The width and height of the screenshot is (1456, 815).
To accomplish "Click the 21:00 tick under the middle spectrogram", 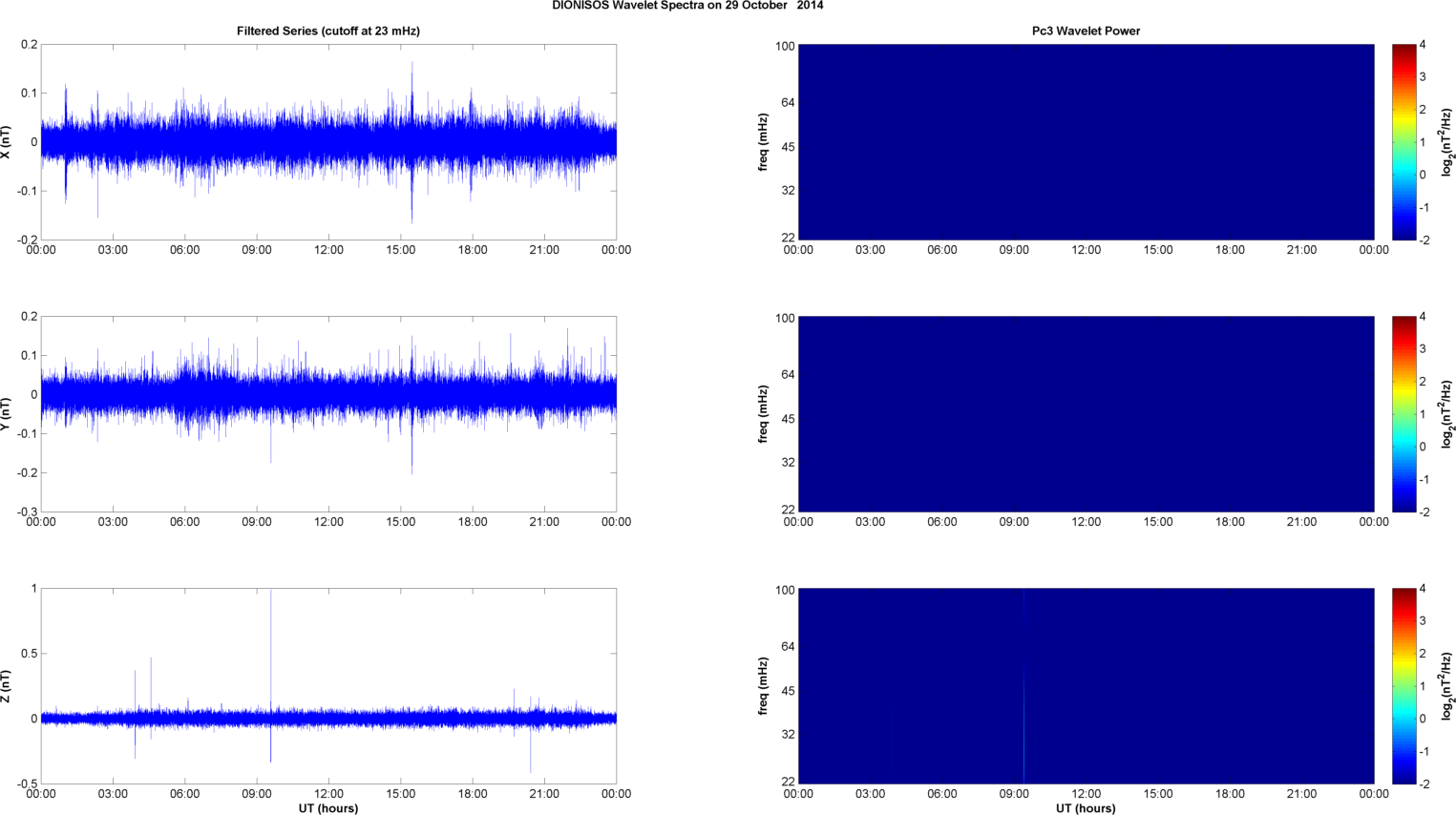I will 1302,522.
